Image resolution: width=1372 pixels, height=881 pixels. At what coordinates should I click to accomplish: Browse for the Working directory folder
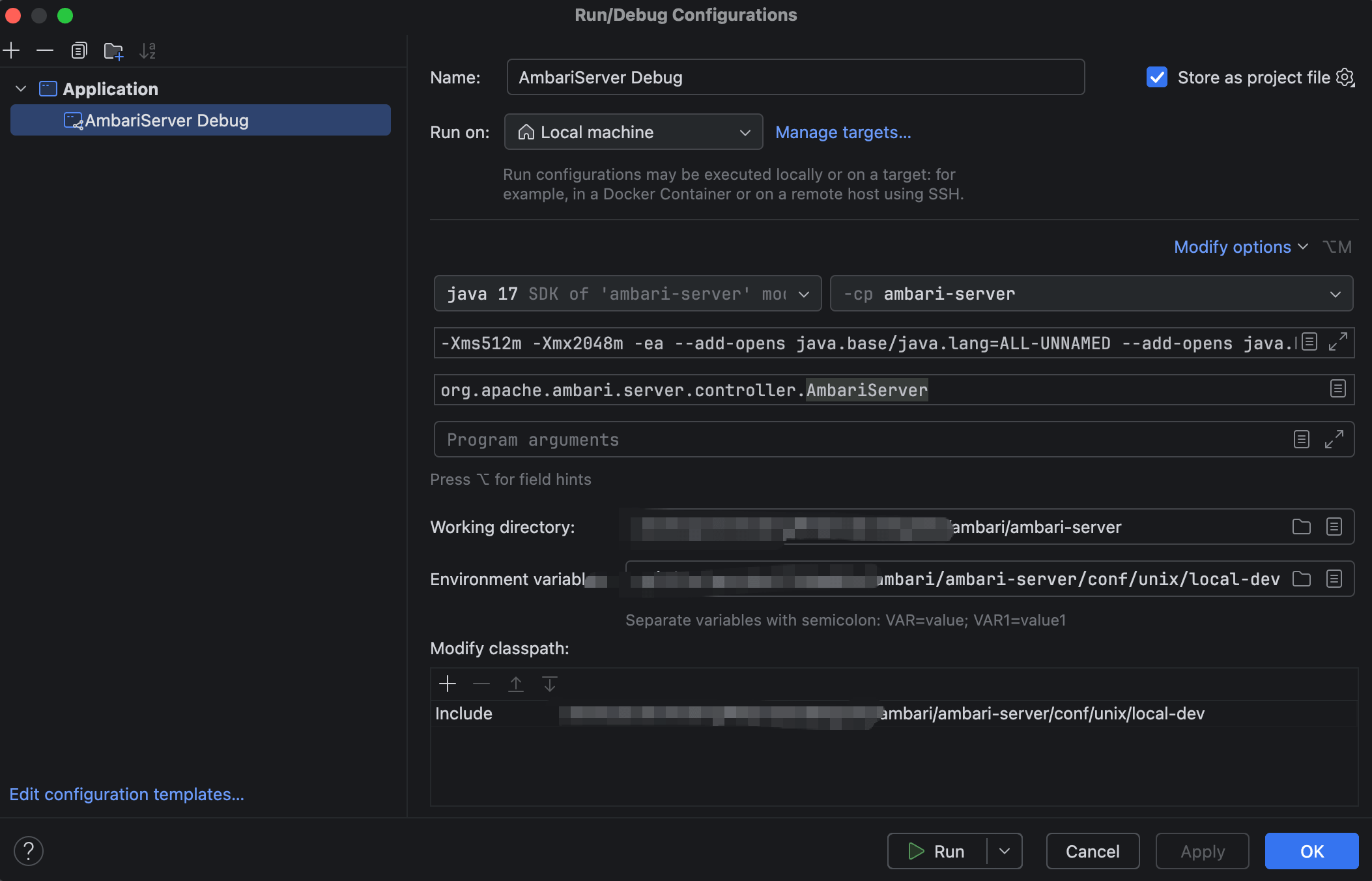[x=1301, y=527]
